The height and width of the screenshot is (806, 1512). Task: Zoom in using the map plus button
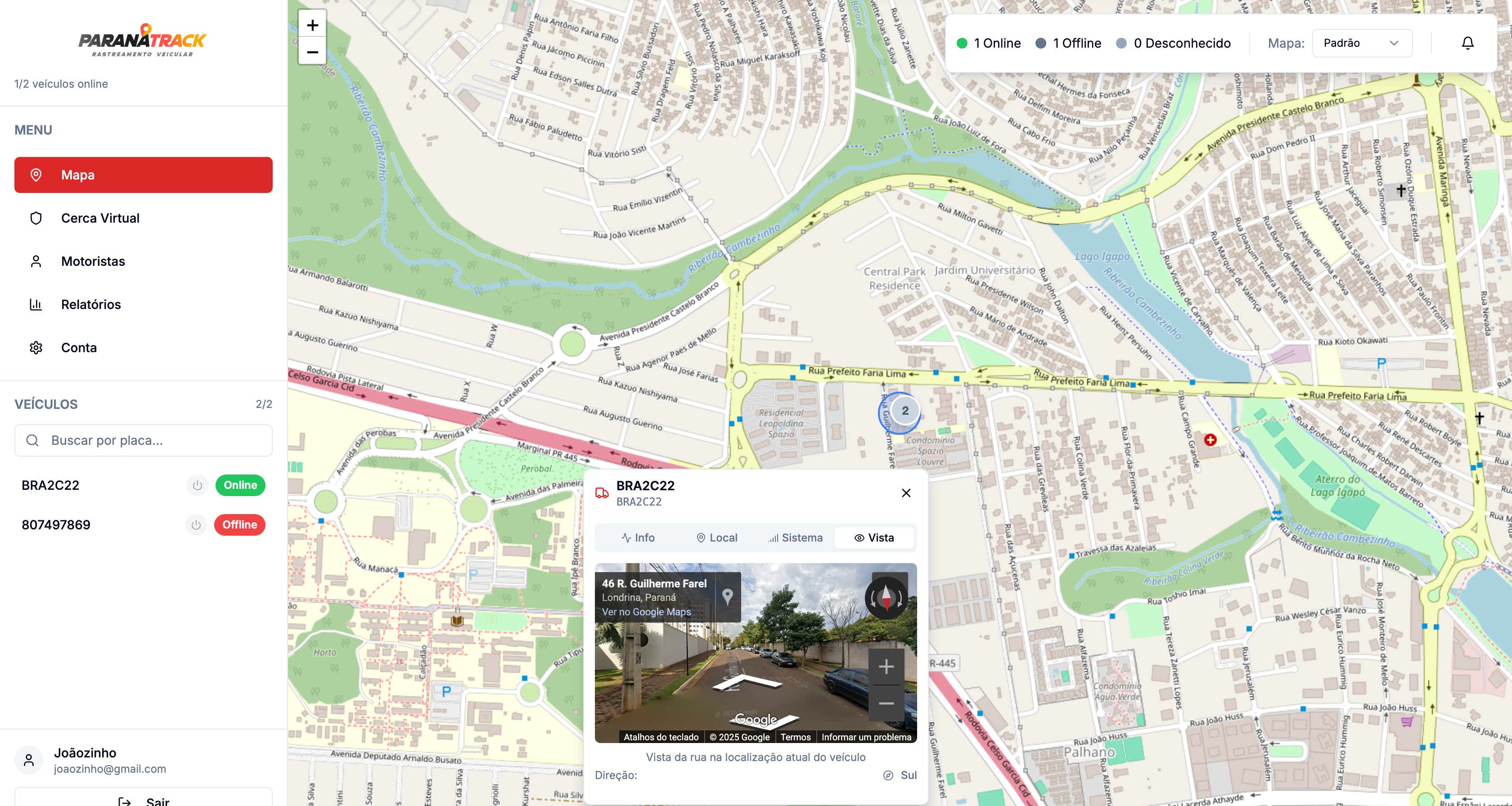[x=312, y=25]
